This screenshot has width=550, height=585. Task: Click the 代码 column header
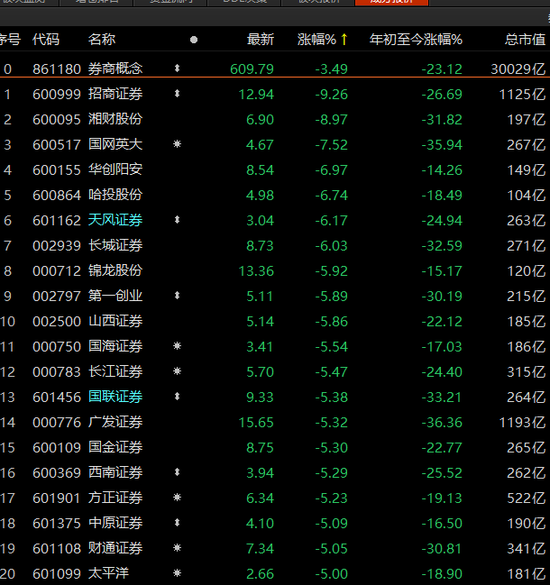coord(46,39)
